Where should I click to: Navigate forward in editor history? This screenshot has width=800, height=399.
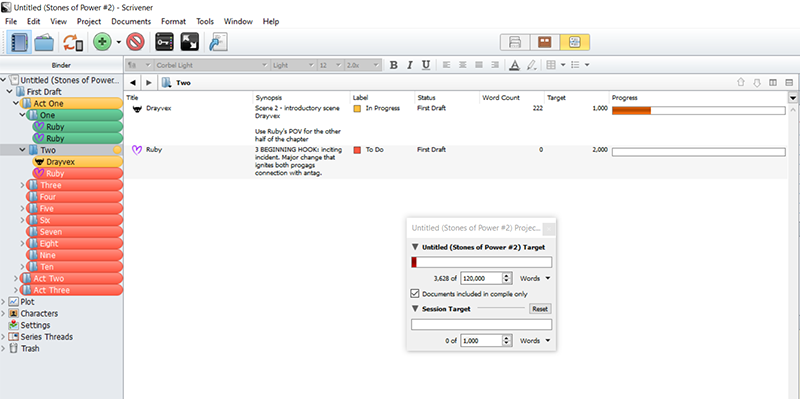pyautogui.click(x=149, y=83)
